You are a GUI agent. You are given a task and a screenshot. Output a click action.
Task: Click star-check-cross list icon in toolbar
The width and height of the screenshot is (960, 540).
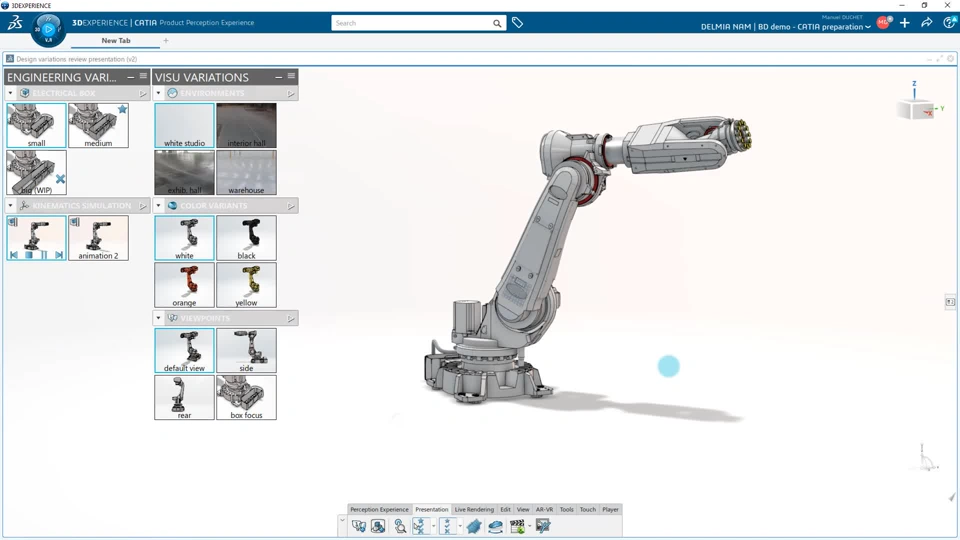447,526
